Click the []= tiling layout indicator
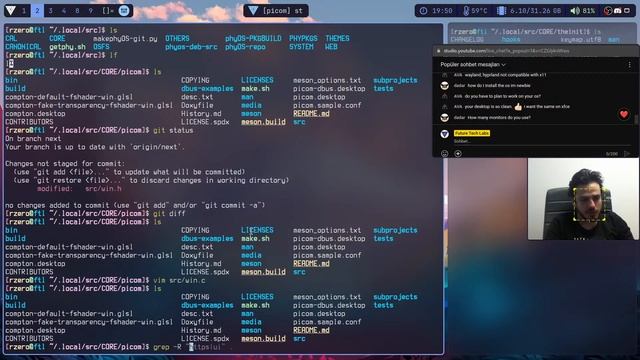The image size is (640, 360). point(108,11)
